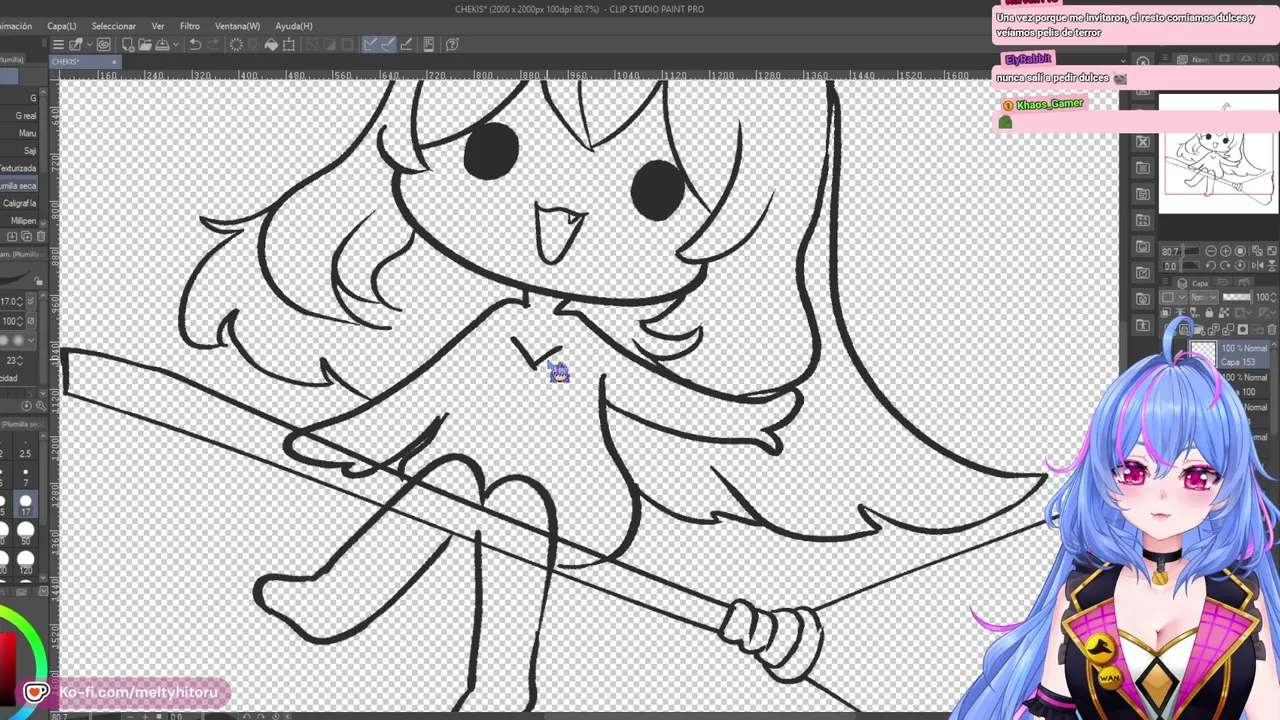Viewport: 1280px width, 720px height.
Task: Select the Caligrafía brush subtool
Action: (20, 203)
